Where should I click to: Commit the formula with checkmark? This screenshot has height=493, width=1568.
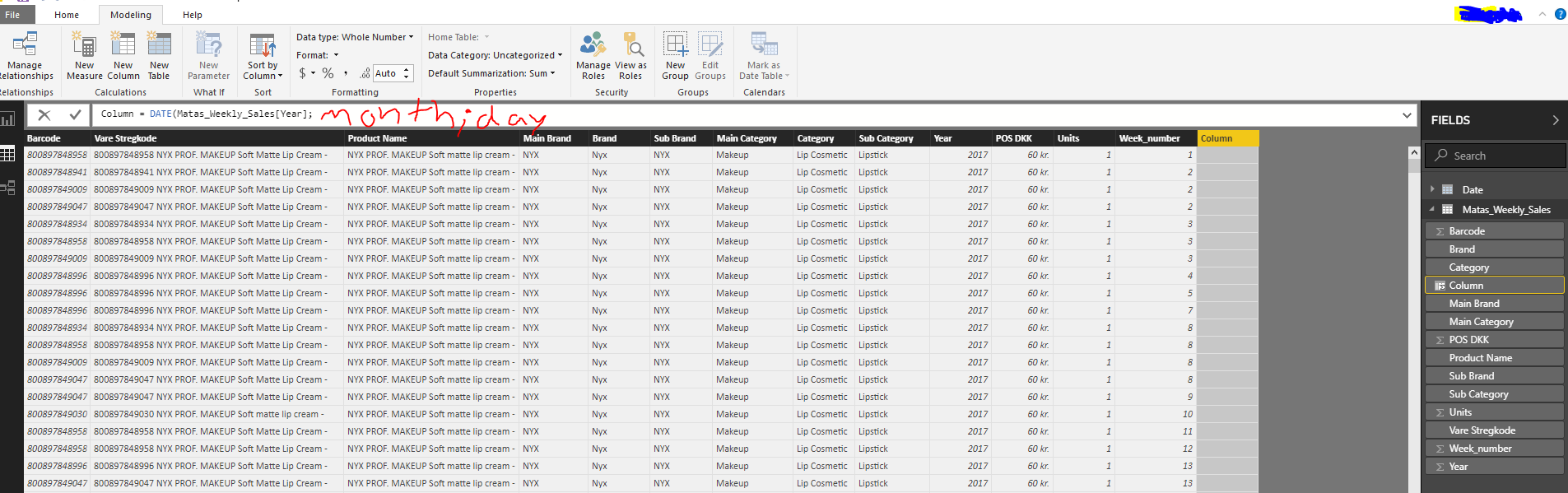tap(75, 115)
